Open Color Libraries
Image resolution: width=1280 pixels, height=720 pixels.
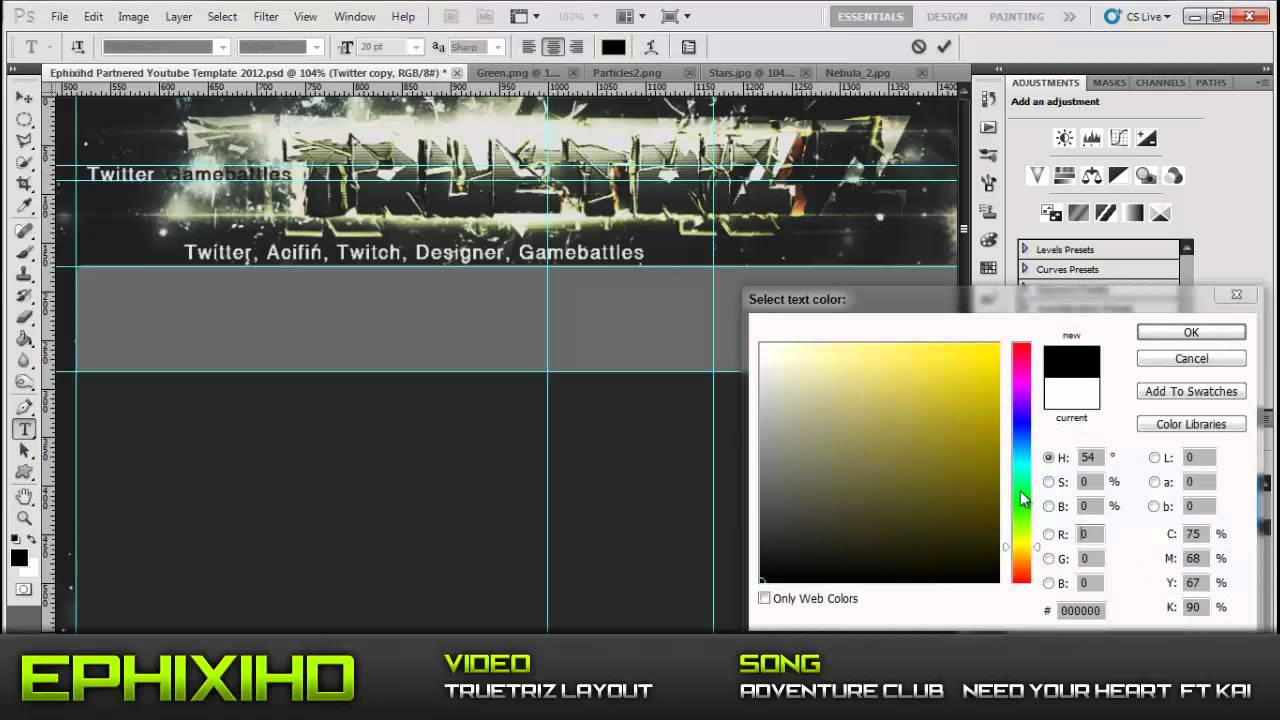1191,425
